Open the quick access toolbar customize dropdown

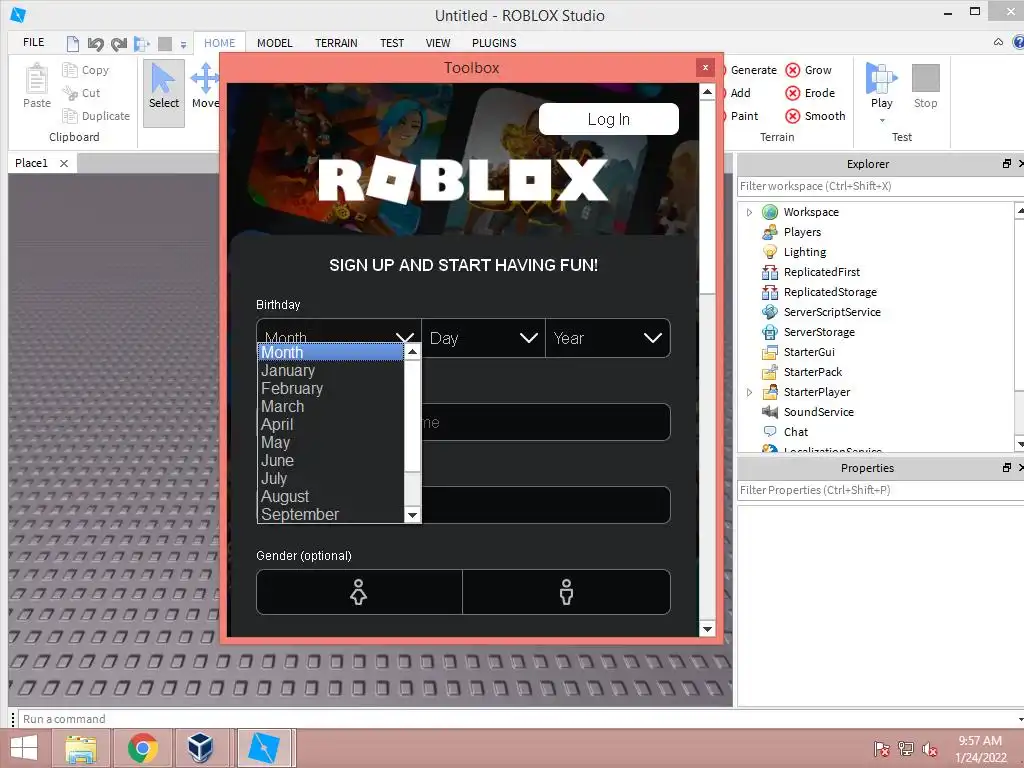pos(184,45)
